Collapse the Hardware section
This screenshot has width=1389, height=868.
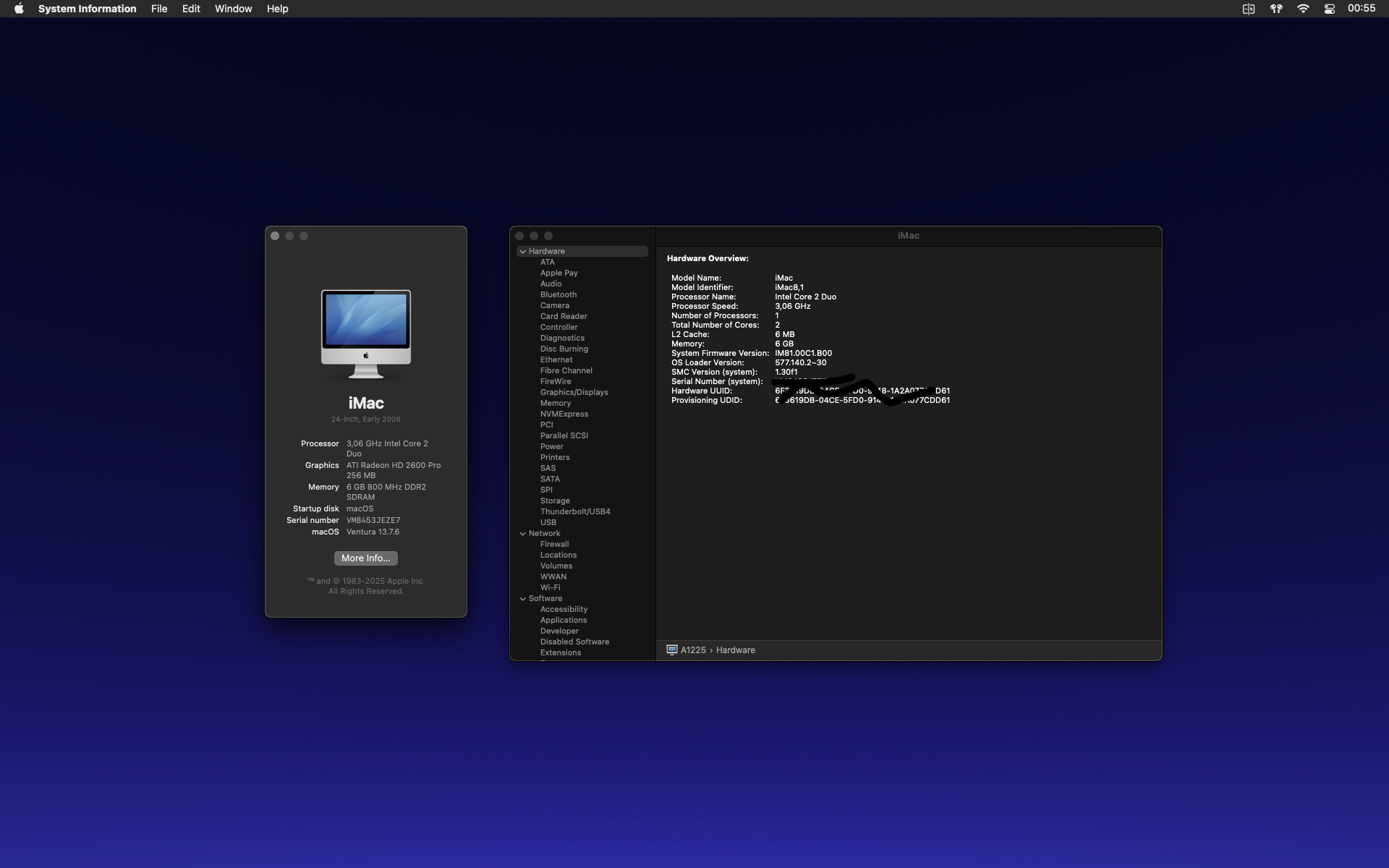[522, 251]
